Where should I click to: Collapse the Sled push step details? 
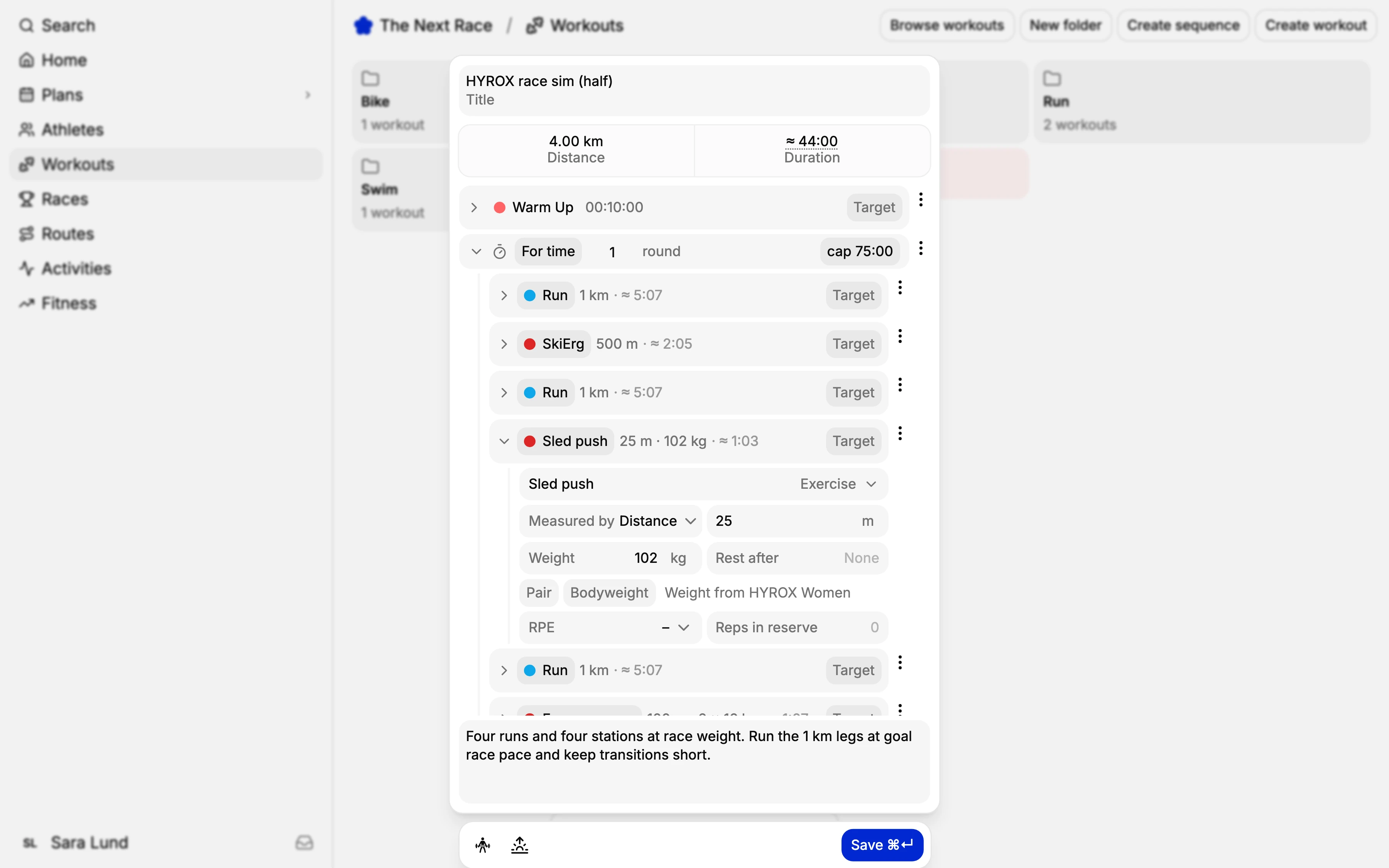[504, 441]
